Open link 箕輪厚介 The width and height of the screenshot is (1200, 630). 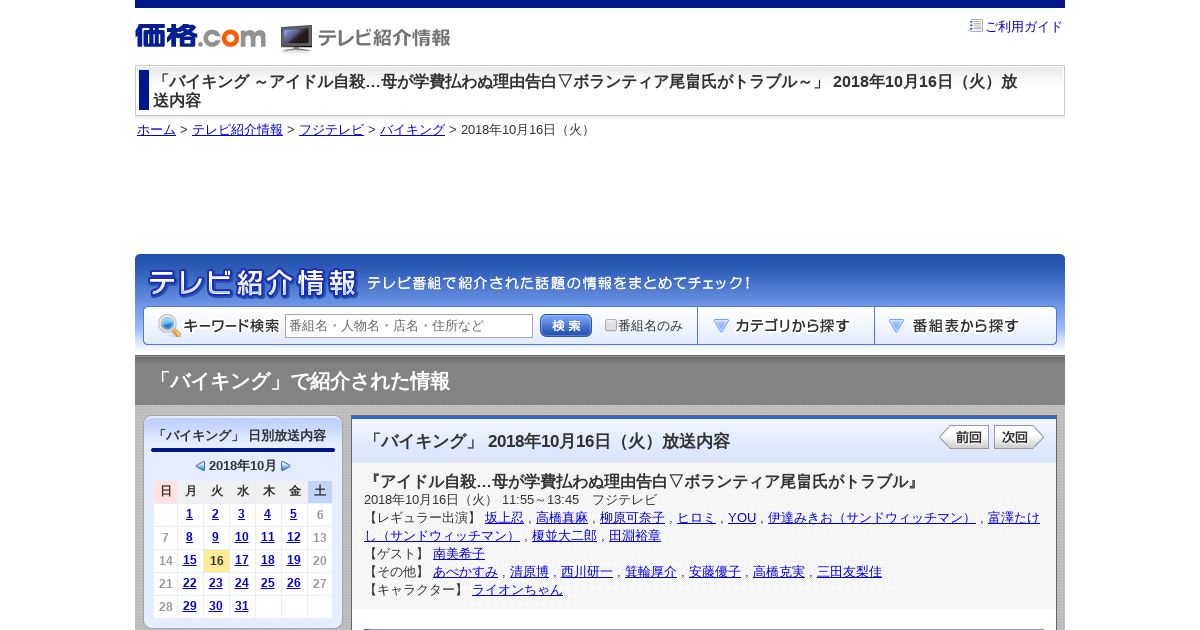(651, 572)
